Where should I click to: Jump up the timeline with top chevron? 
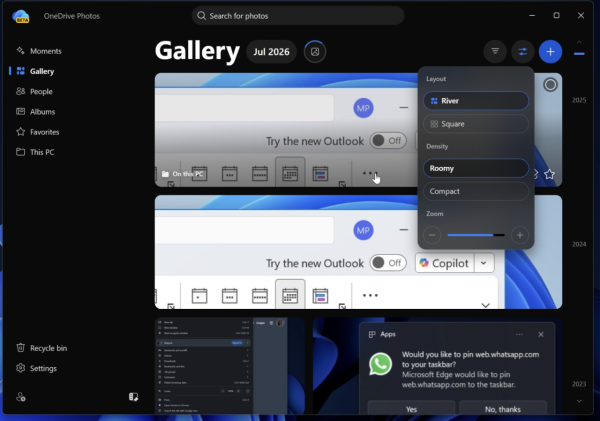point(579,42)
